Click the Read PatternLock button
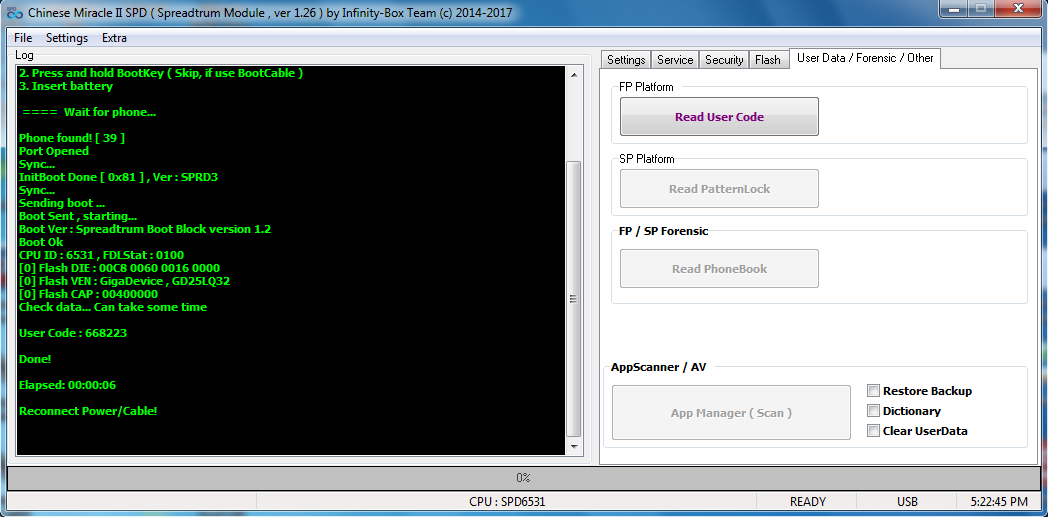Viewport: 1048px width, 517px height. 719,189
